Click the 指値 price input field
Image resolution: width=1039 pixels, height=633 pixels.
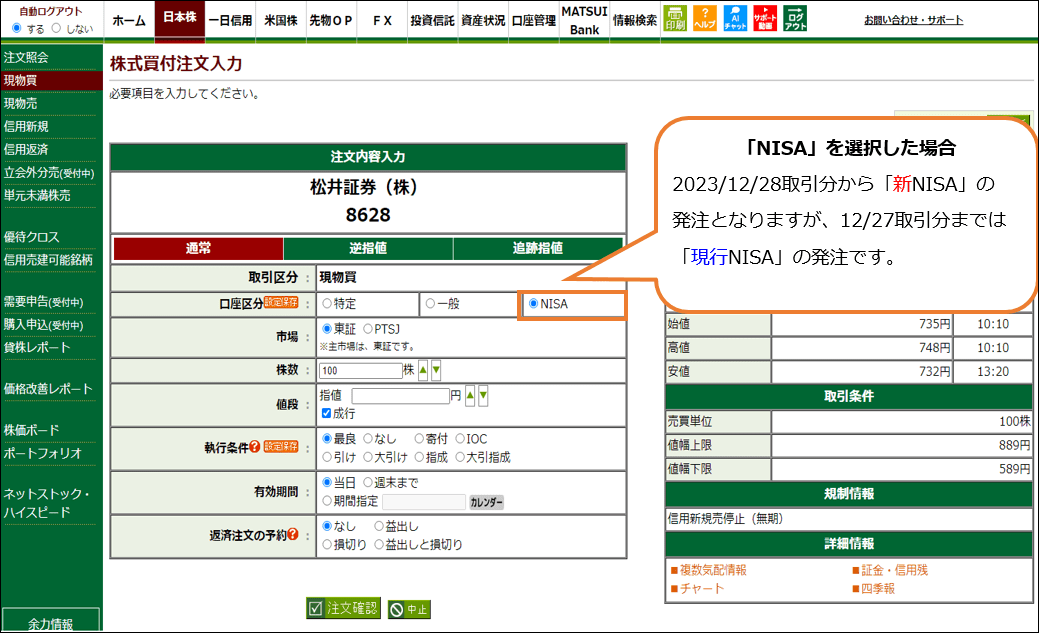point(400,396)
